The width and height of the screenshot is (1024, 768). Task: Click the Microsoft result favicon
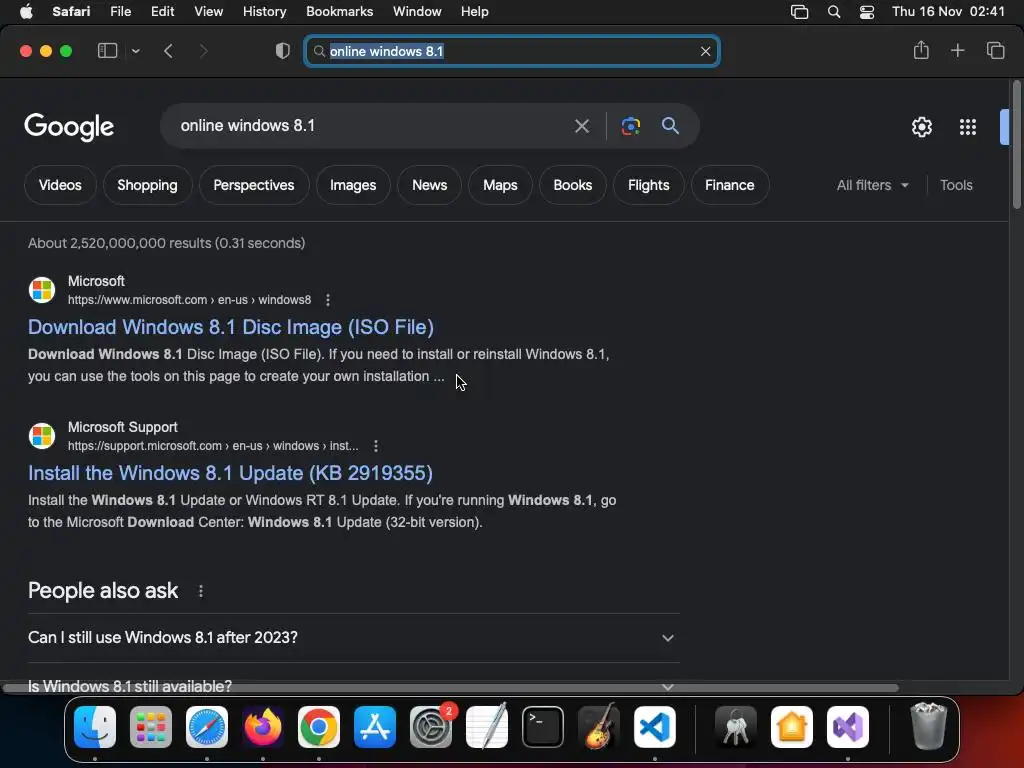tap(42, 290)
